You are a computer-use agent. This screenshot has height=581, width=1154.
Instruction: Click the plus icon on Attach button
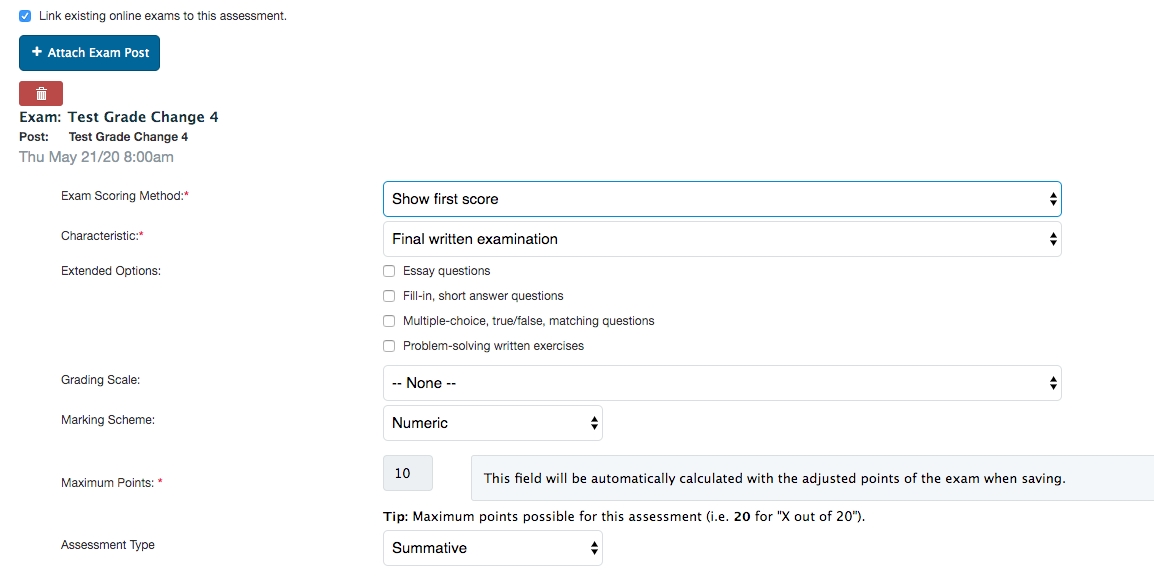point(37,53)
